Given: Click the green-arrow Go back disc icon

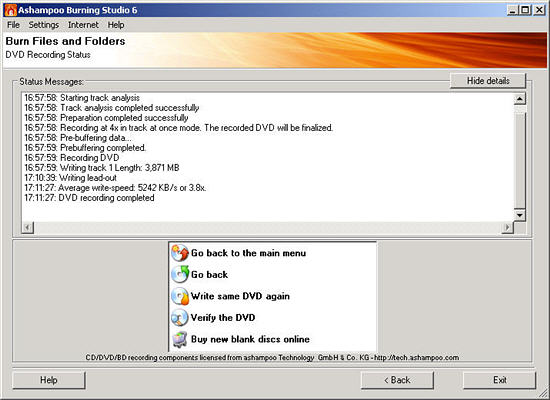Looking at the screenshot, I should pos(180,274).
